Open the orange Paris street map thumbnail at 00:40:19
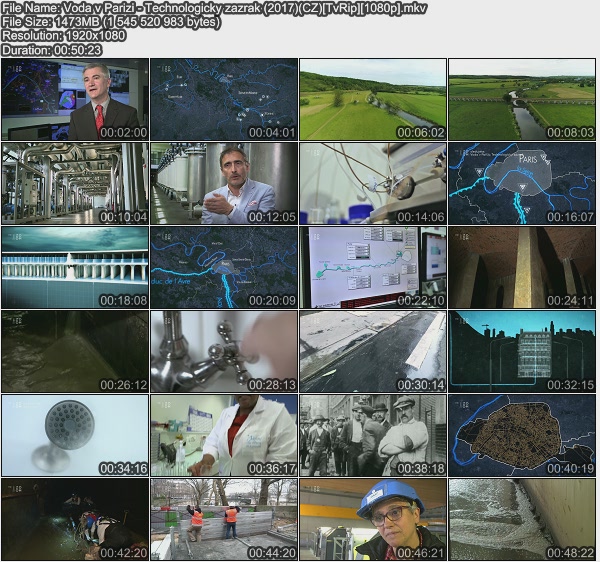 pyautogui.click(x=522, y=435)
